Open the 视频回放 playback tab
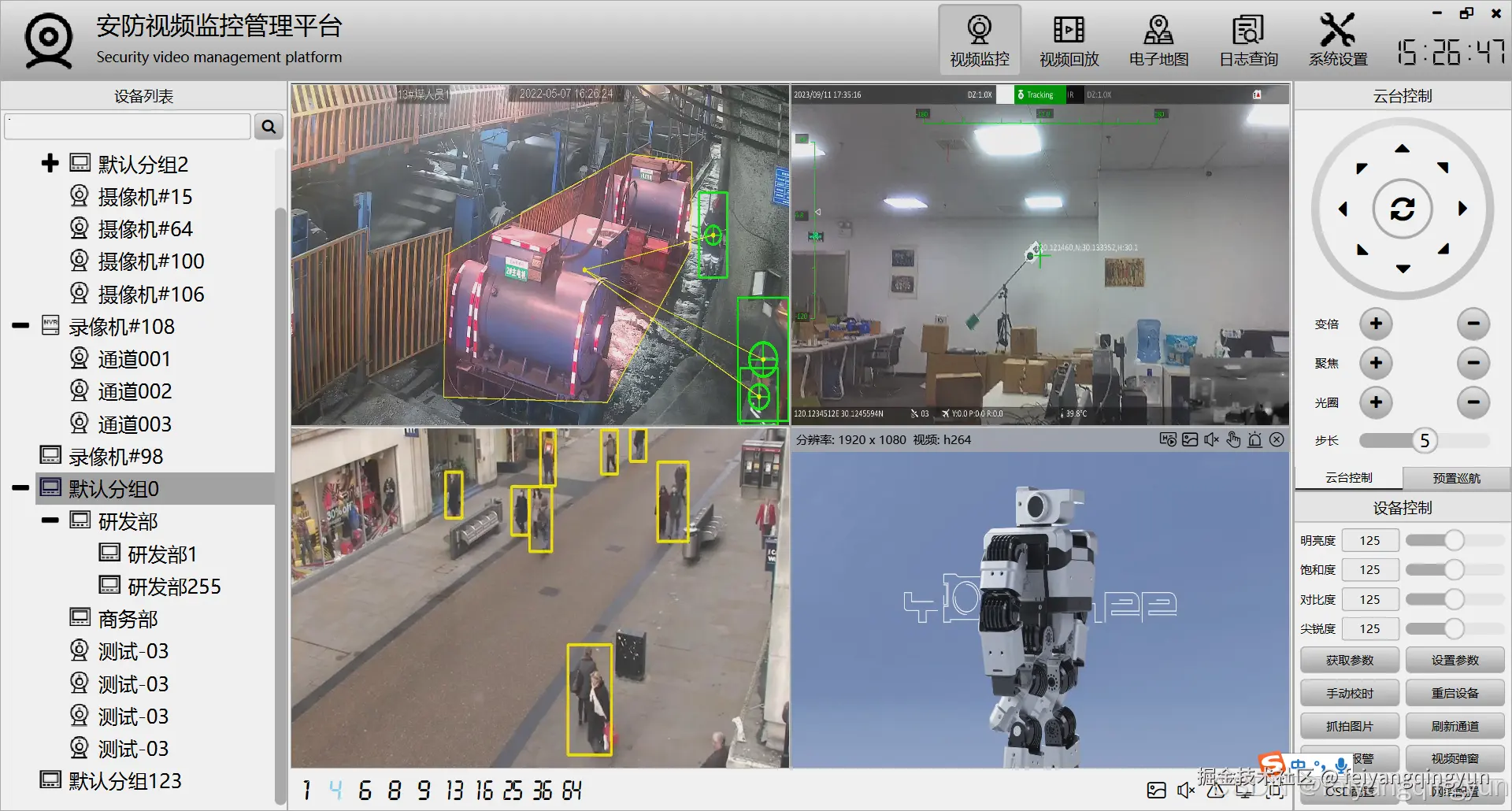This screenshot has width=1512, height=811. 1069,41
